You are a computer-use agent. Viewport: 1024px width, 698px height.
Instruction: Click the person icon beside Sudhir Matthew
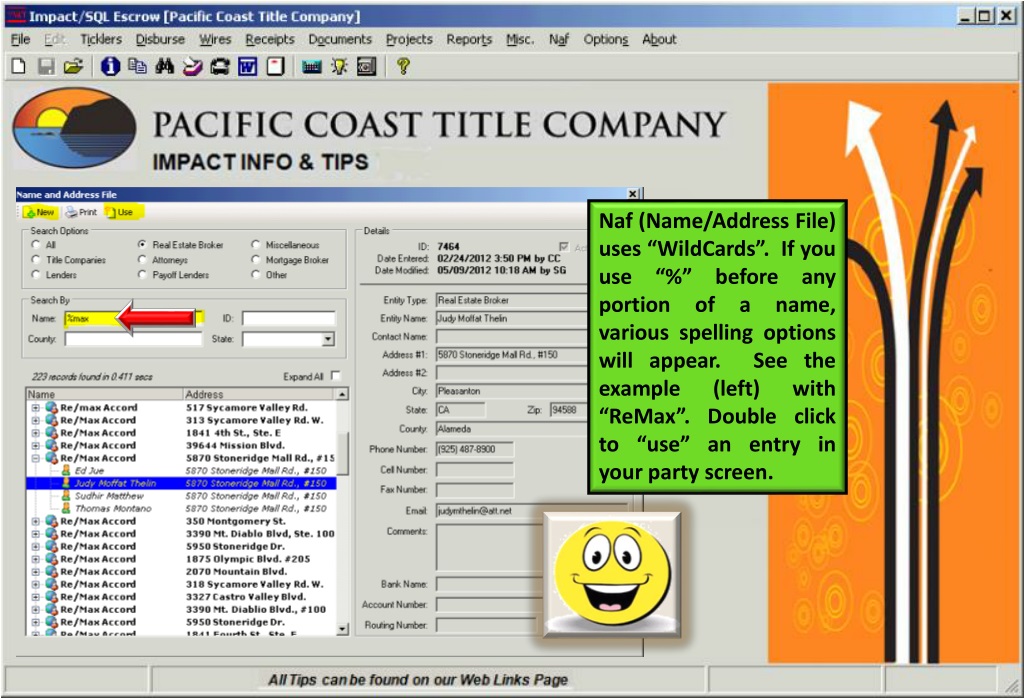coord(65,496)
